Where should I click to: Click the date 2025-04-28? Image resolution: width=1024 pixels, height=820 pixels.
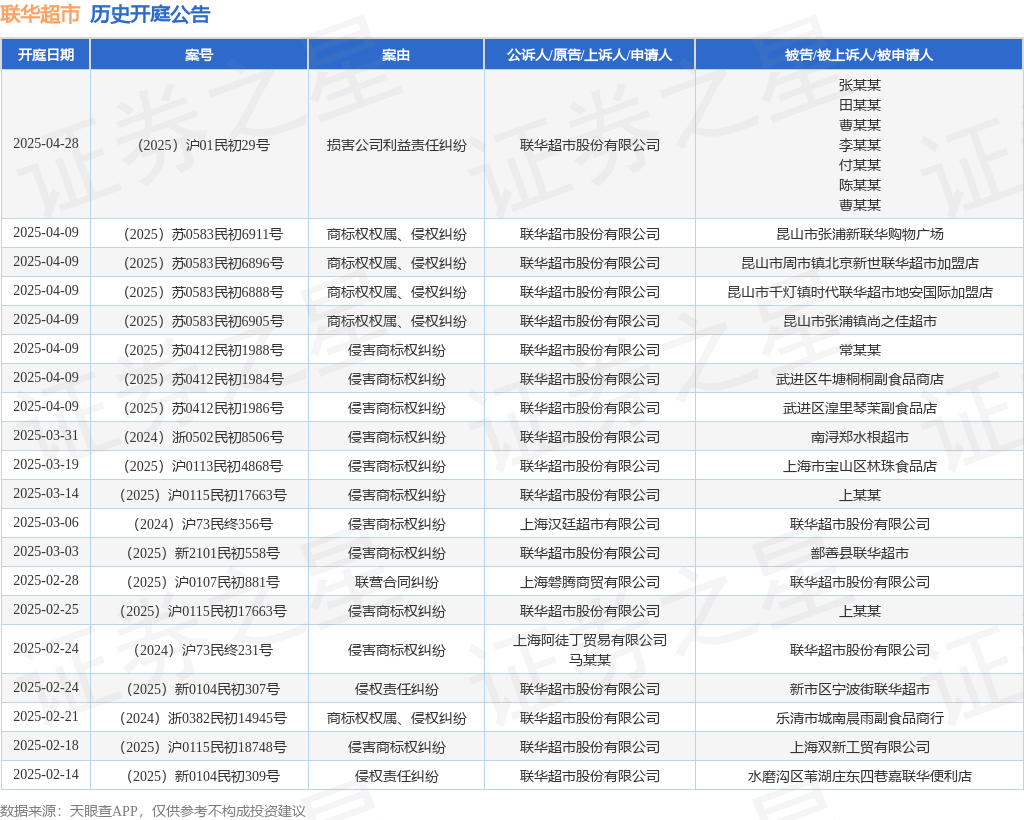(x=46, y=144)
